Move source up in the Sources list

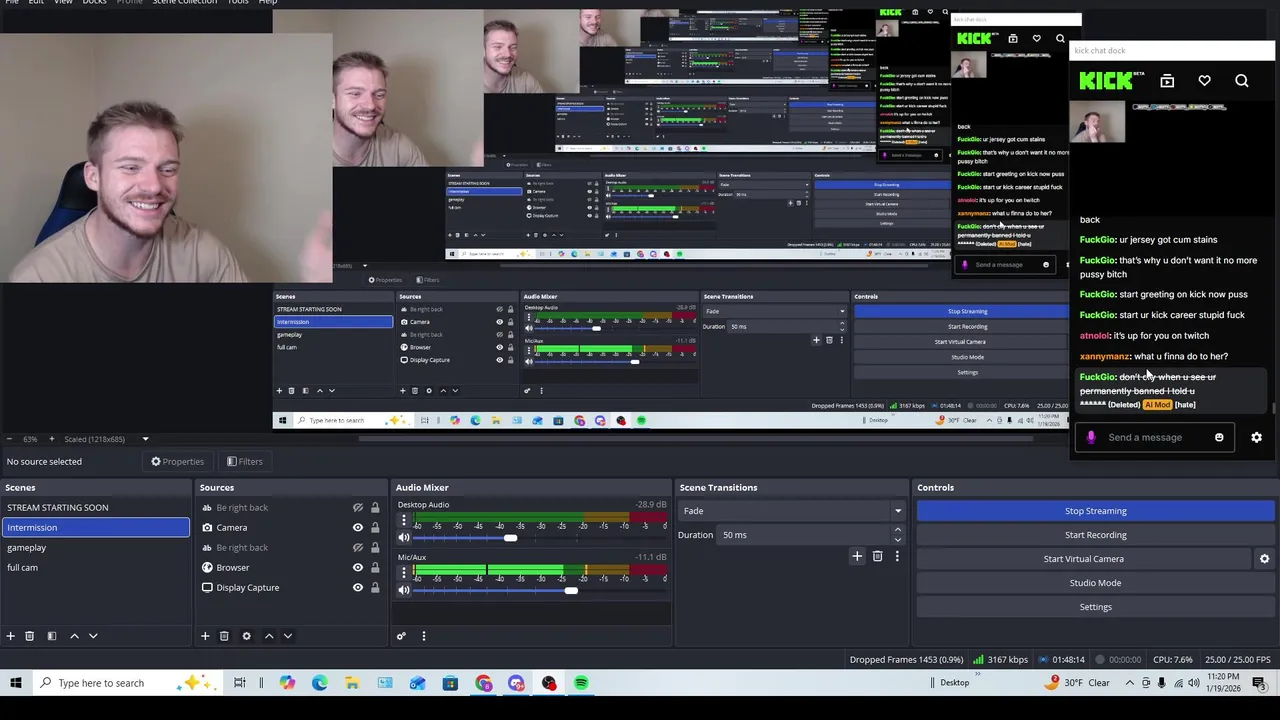(269, 636)
